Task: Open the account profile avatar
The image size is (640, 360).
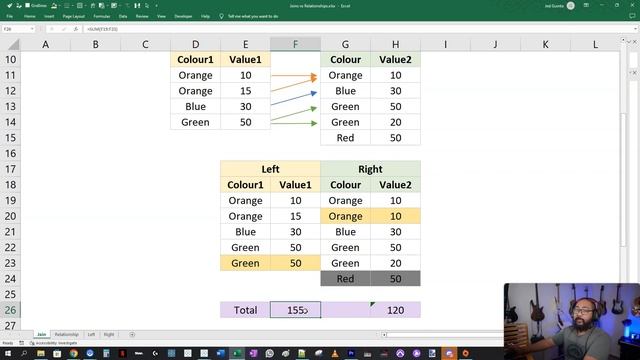Action: pos(571,6)
